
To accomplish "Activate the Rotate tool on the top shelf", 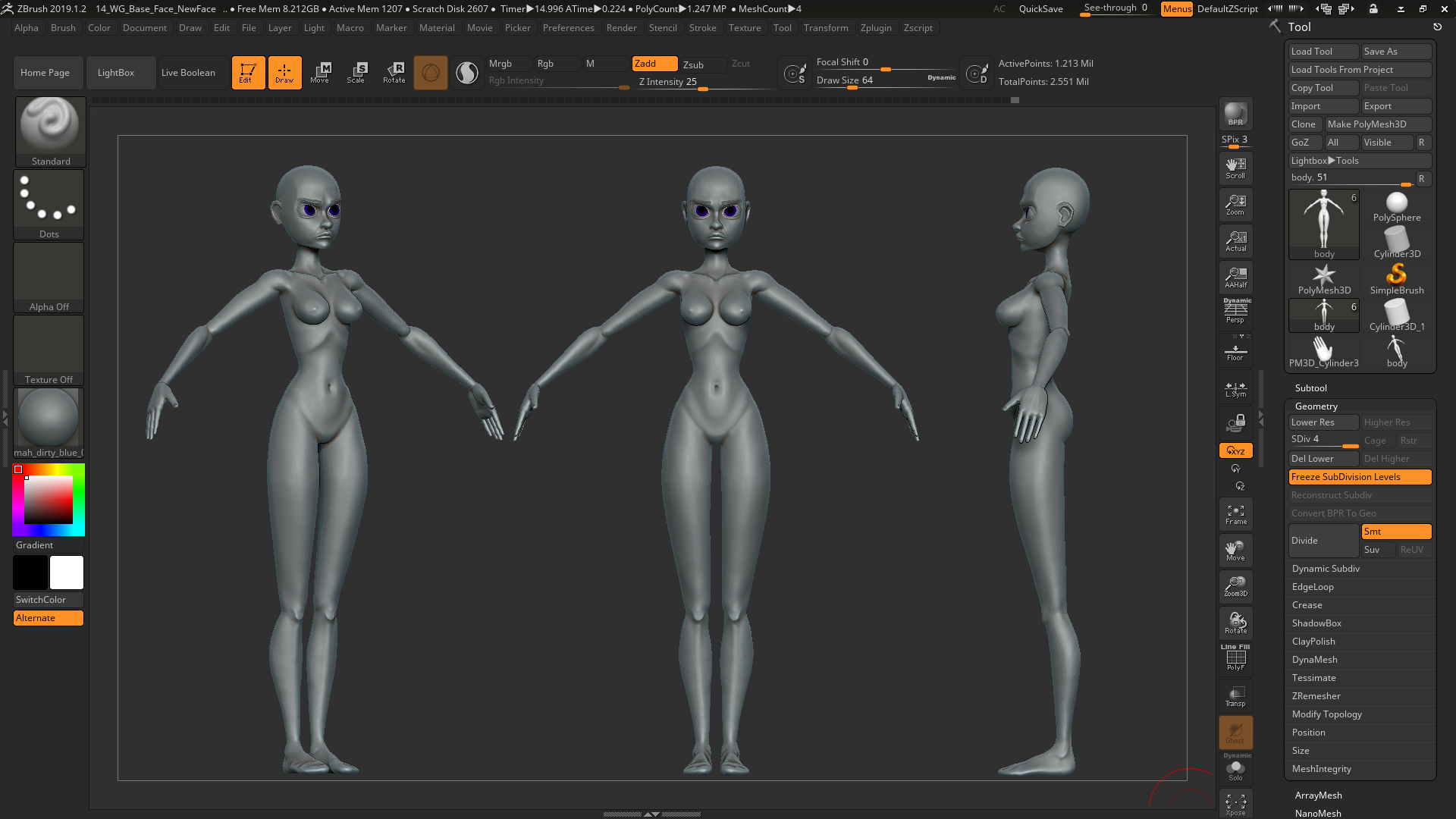I will point(394,72).
